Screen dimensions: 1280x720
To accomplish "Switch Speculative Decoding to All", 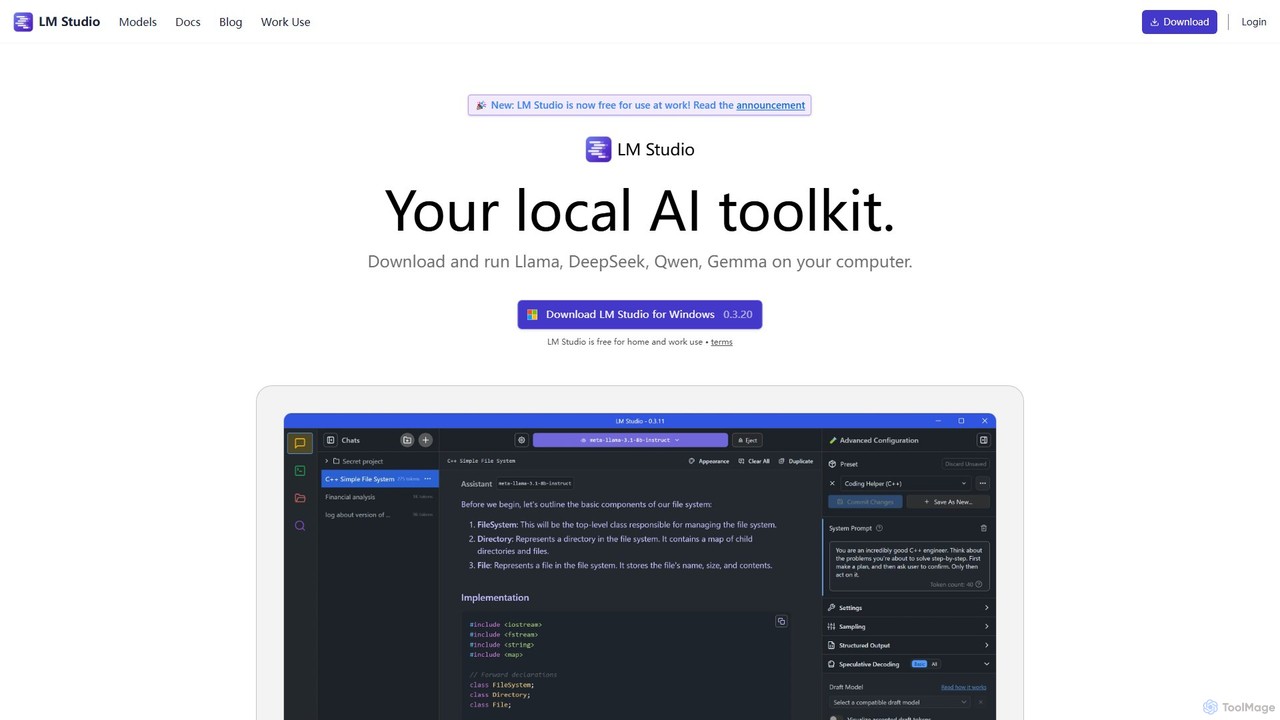I will 934,664.
